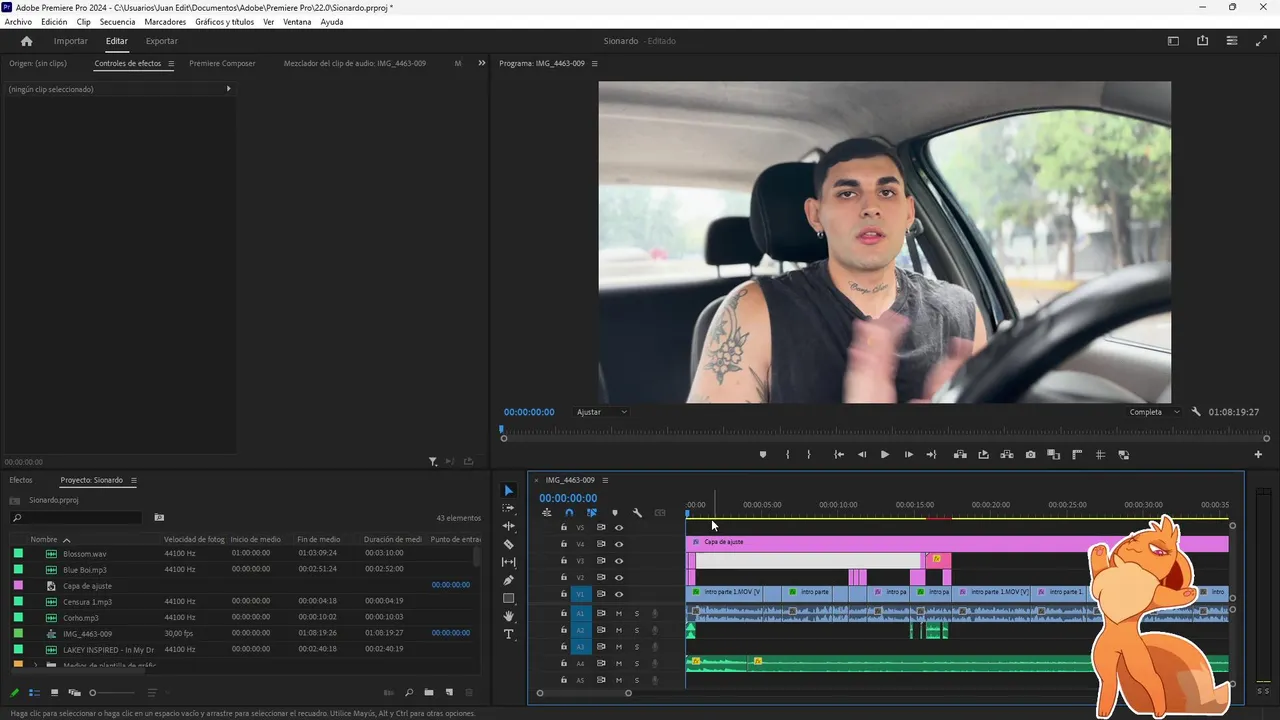Sort by Nombre column header
The height and width of the screenshot is (720, 1280).
(x=44, y=539)
